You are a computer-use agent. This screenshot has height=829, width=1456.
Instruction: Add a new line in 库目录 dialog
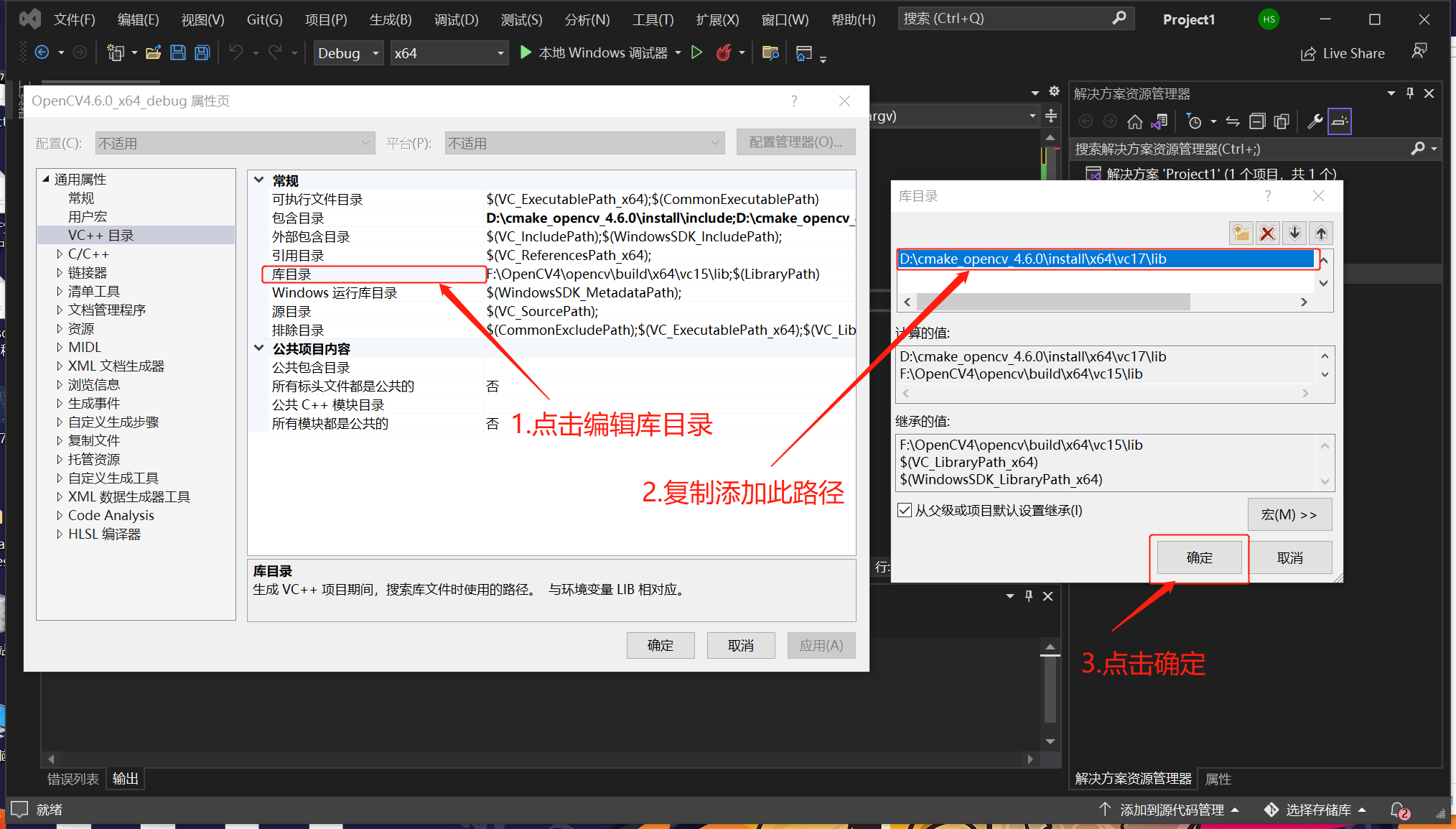coord(1241,233)
